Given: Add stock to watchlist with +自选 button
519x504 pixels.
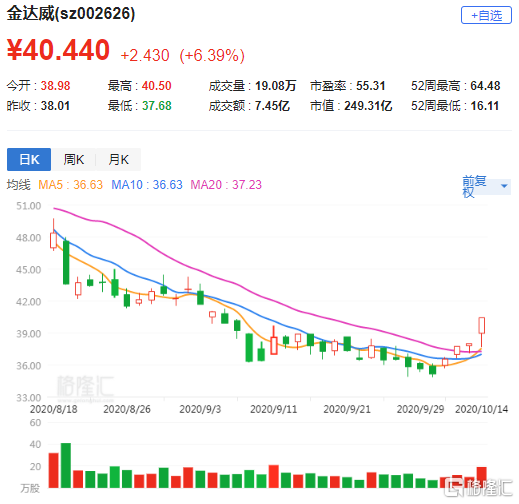Looking at the screenshot, I should click(486, 15).
